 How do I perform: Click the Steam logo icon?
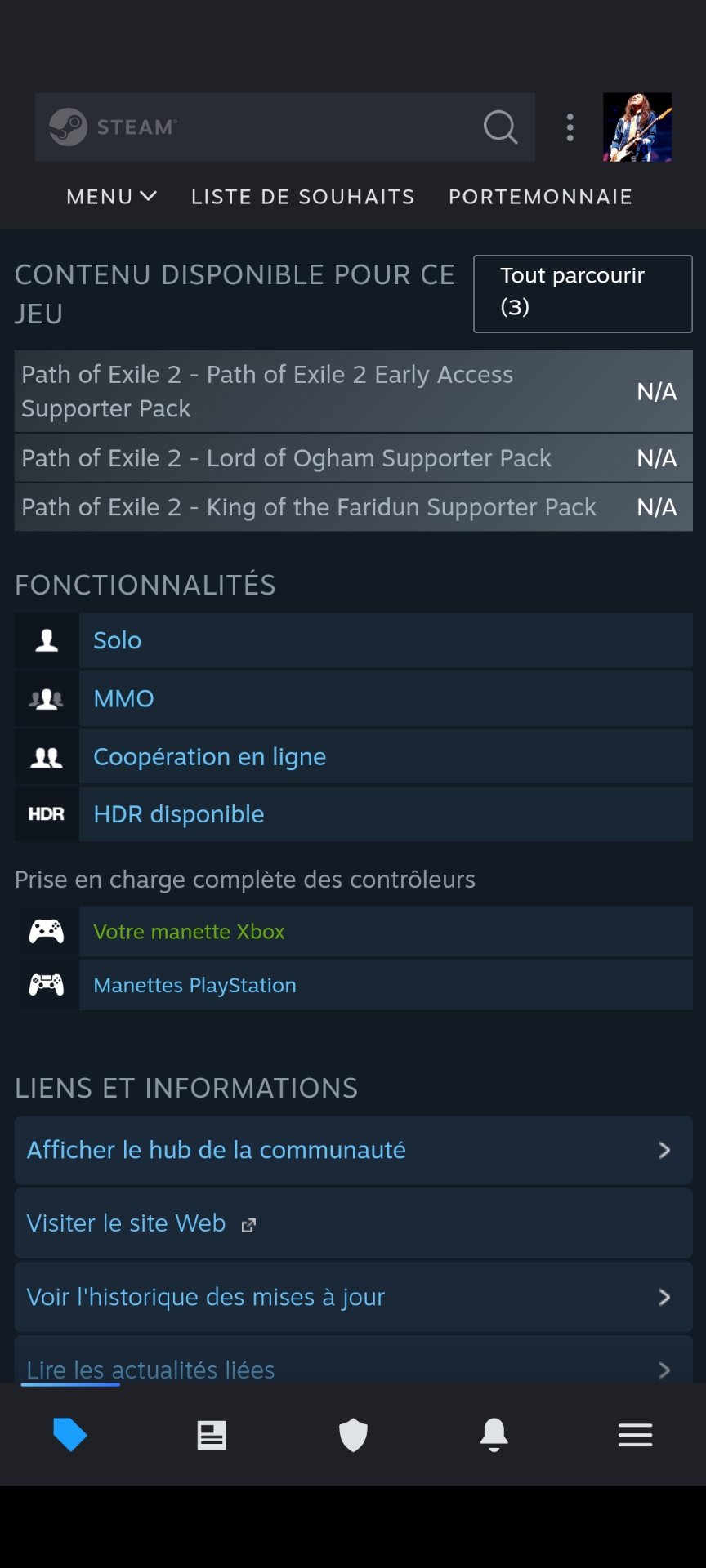[68, 127]
